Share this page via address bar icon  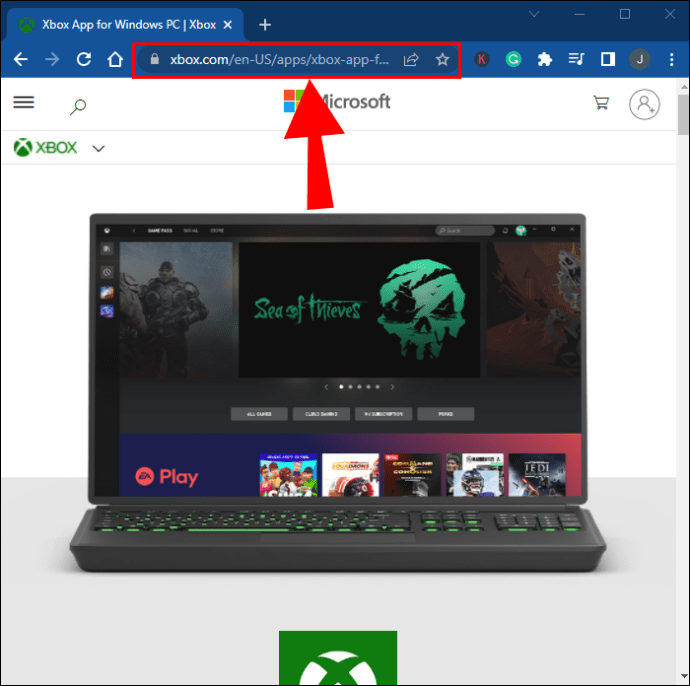pos(411,59)
